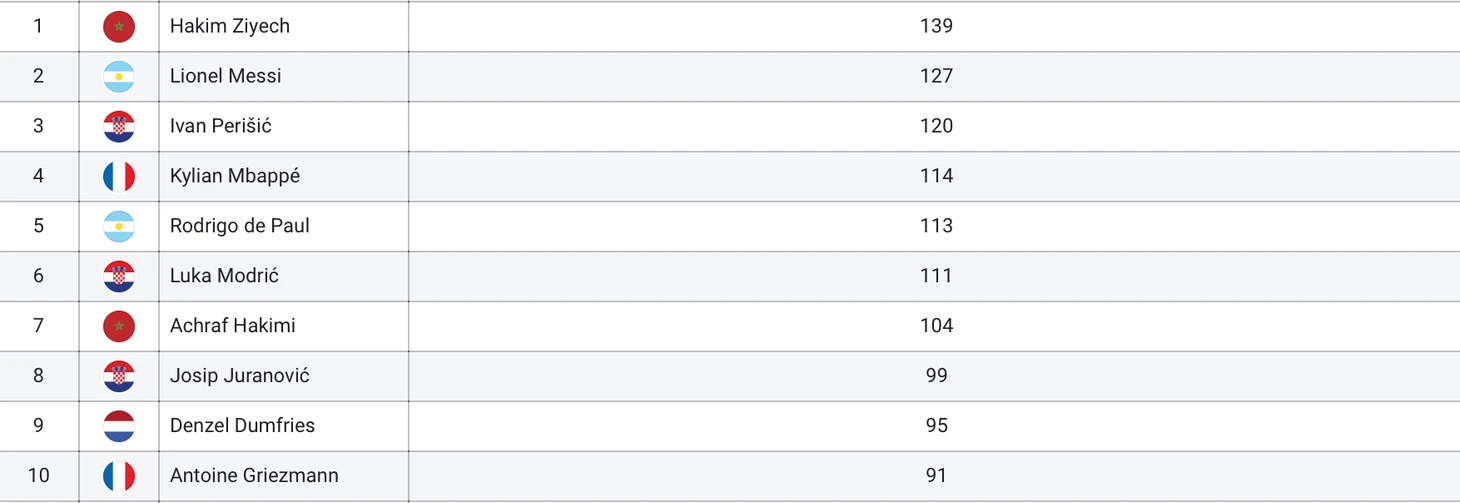Screen dimensions: 1460x503
Task: Click Croatia flag icon beside Josip Juranović
Action: click(119, 376)
